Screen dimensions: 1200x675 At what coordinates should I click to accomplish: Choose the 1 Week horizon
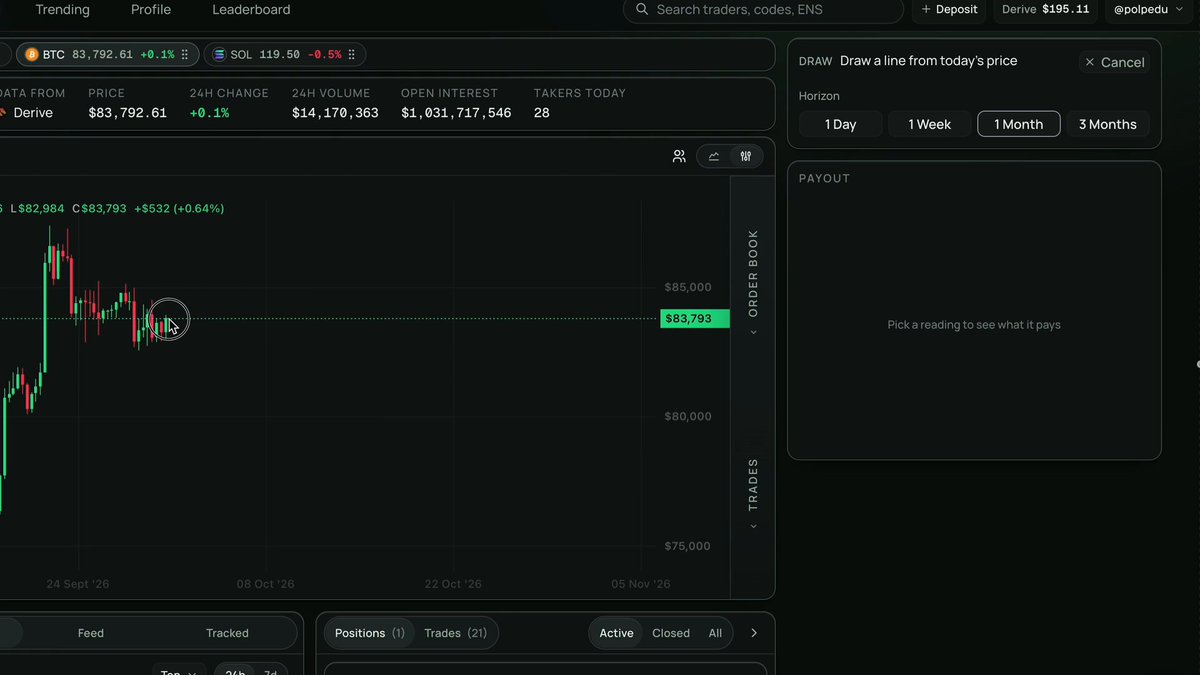tap(930, 124)
